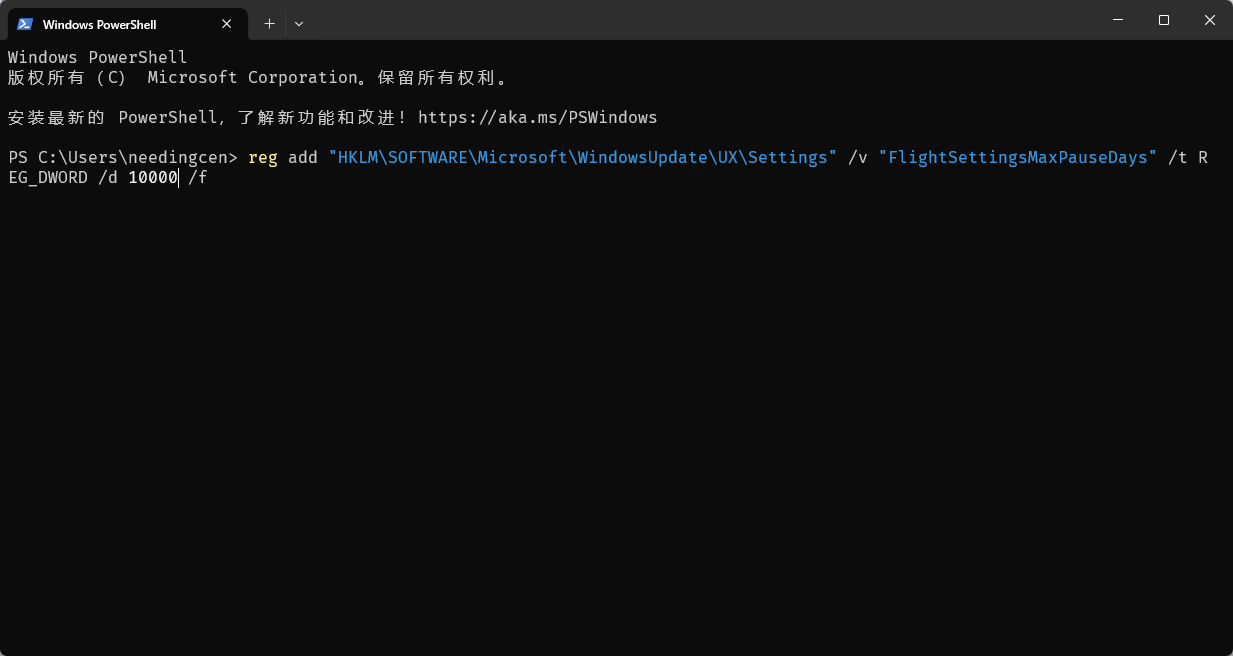Screen dimensions: 1233x656
Task: Place cursor on the reg command word
Action: click(263, 158)
